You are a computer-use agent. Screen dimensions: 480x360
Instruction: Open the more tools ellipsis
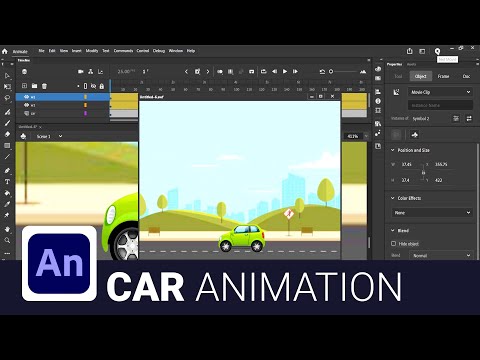[7, 253]
